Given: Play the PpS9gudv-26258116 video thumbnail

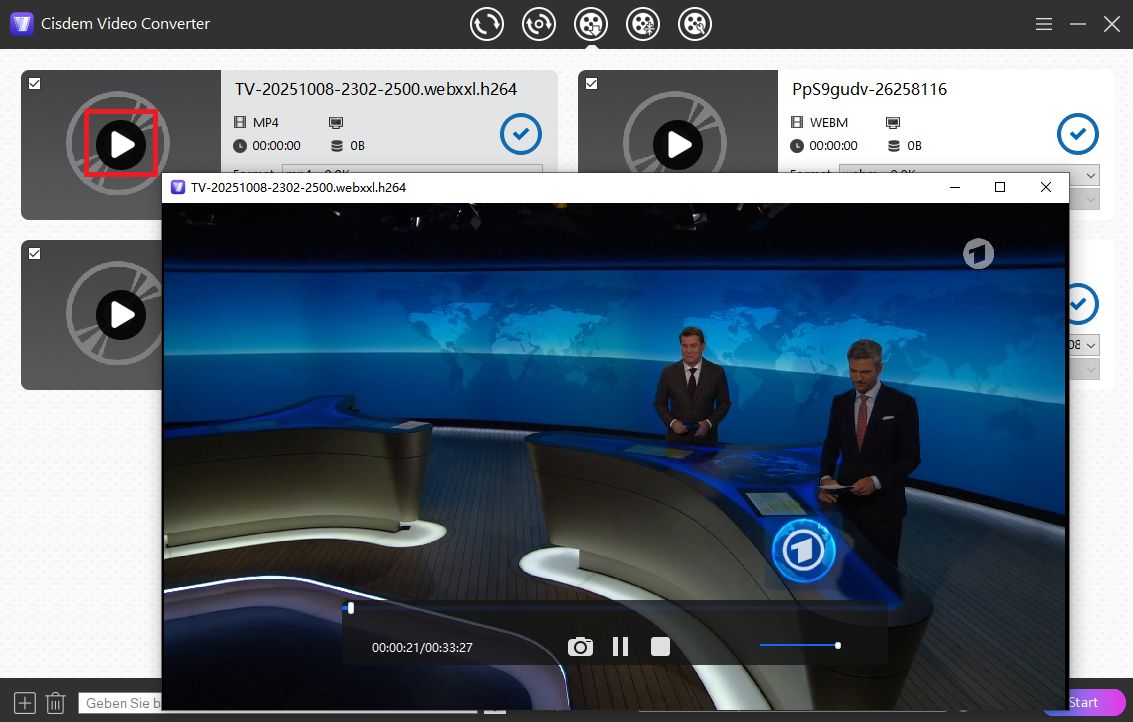Looking at the screenshot, I should (679, 145).
